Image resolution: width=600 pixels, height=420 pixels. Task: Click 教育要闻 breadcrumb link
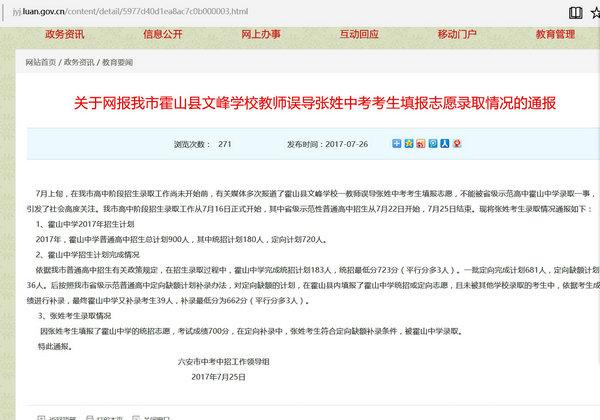125,62
